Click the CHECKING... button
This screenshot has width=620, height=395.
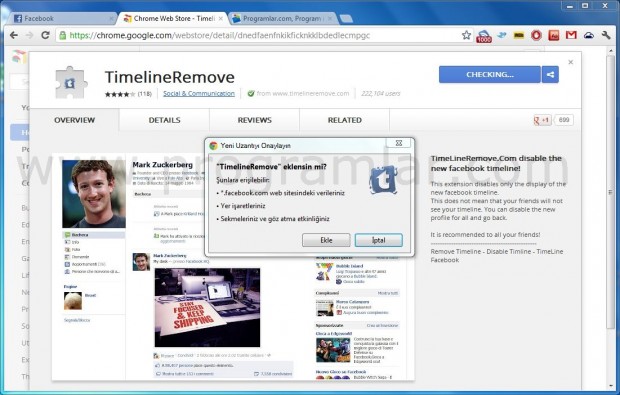490,74
